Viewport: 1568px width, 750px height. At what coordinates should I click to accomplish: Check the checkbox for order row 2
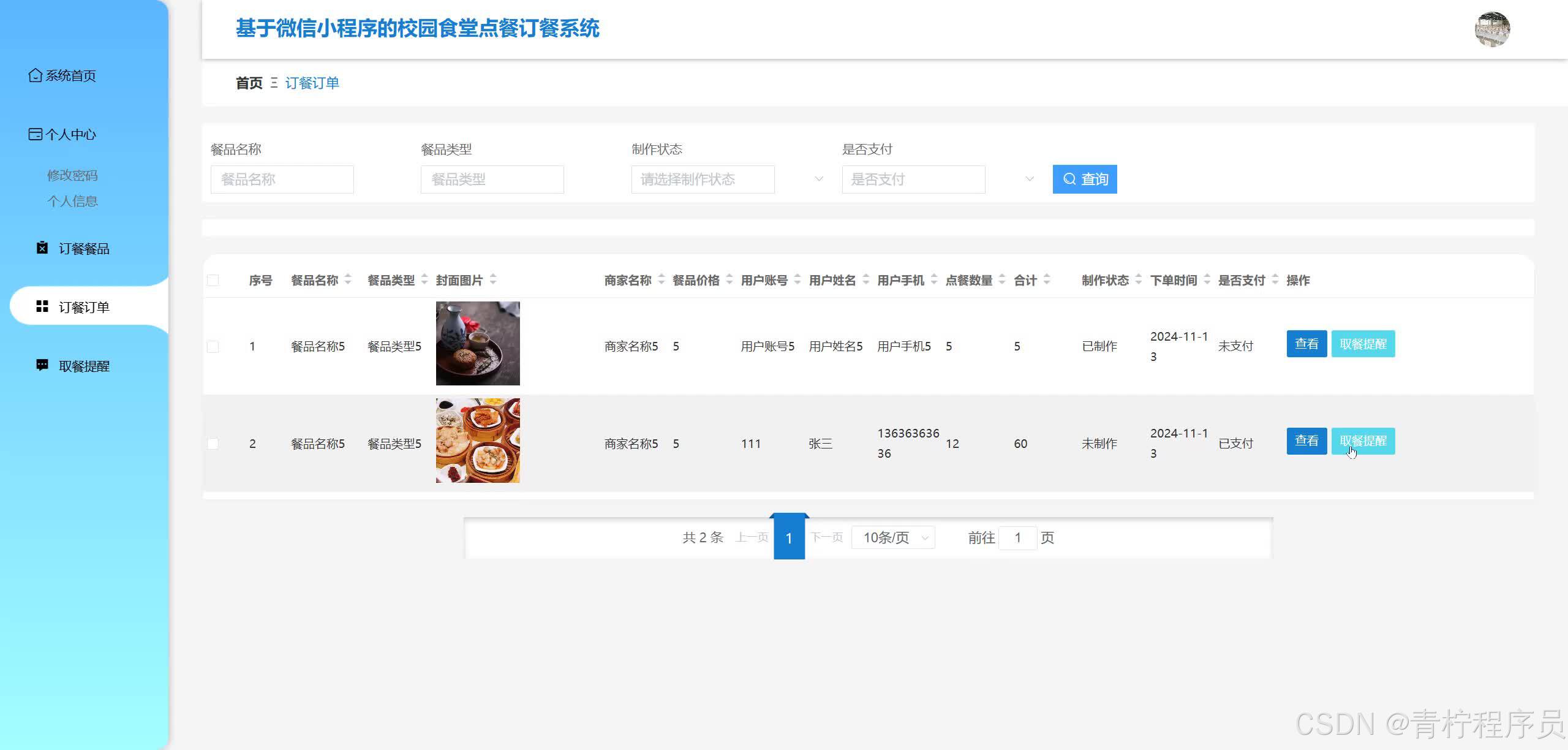[x=213, y=443]
